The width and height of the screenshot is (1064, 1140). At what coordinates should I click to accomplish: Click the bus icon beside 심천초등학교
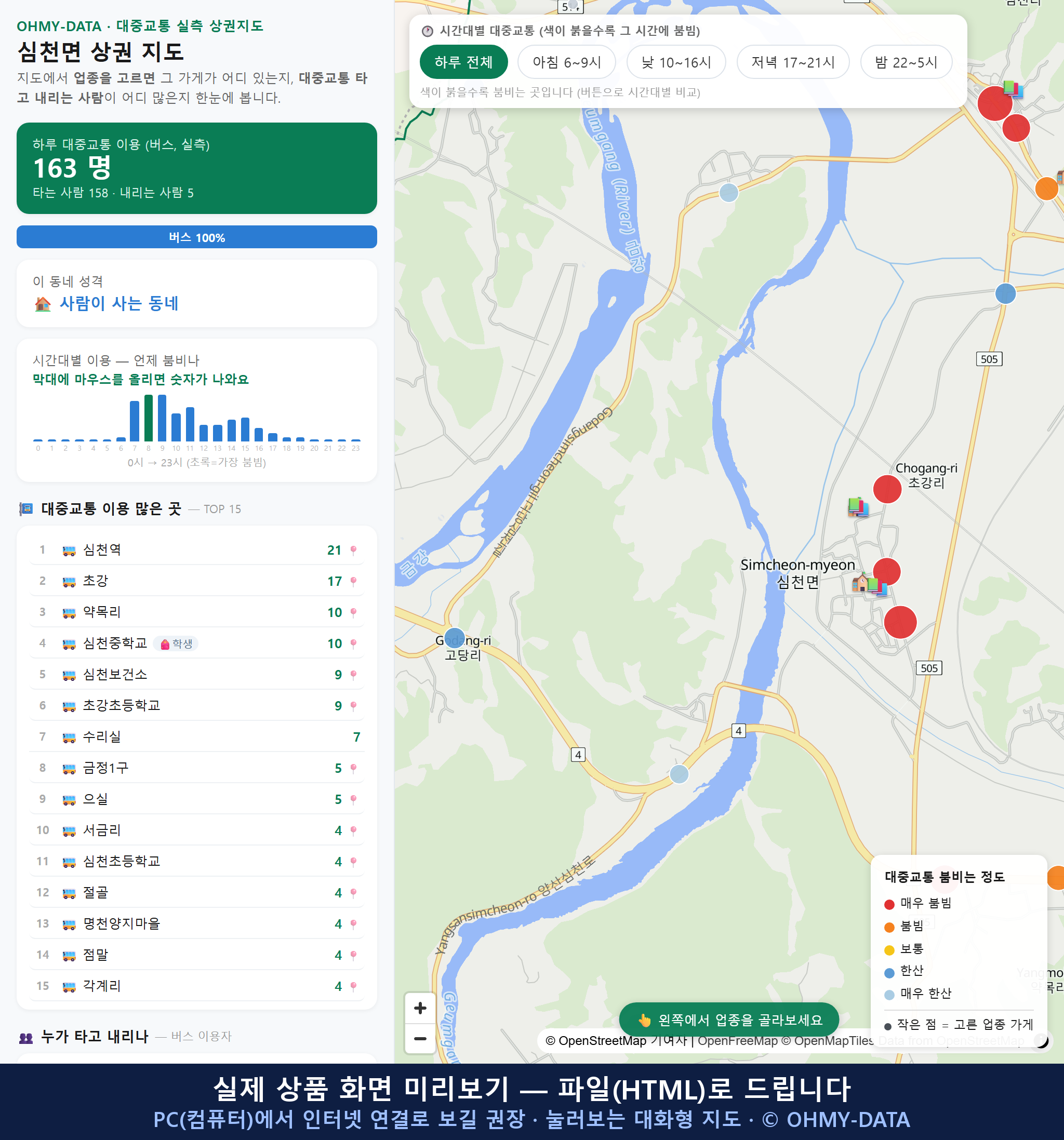pyautogui.click(x=69, y=862)
